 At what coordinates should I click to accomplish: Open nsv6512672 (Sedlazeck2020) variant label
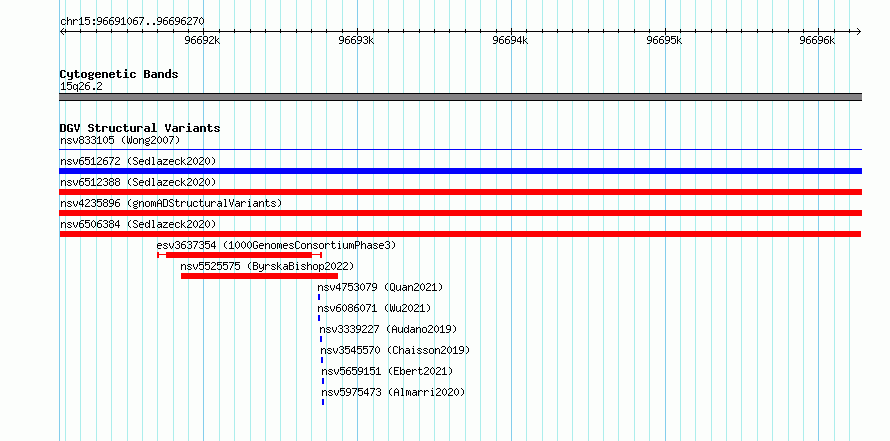point(138,161)
